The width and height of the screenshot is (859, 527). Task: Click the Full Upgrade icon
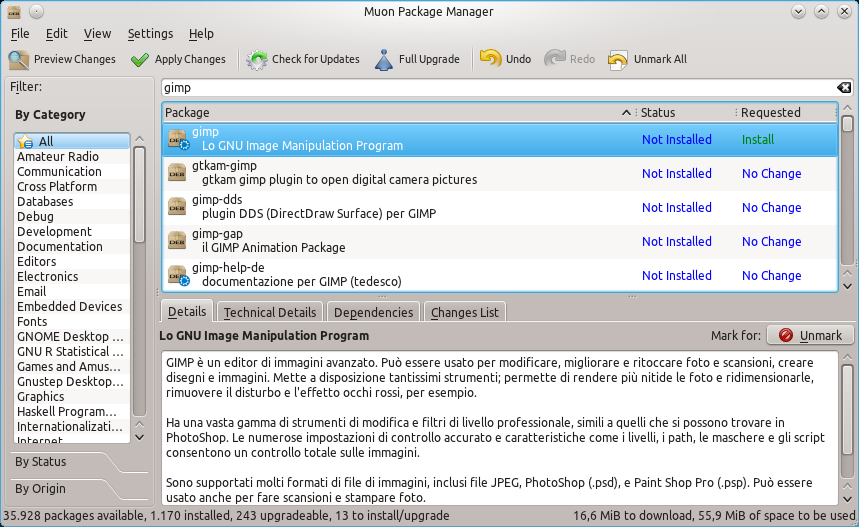click(x=384, y=60)
